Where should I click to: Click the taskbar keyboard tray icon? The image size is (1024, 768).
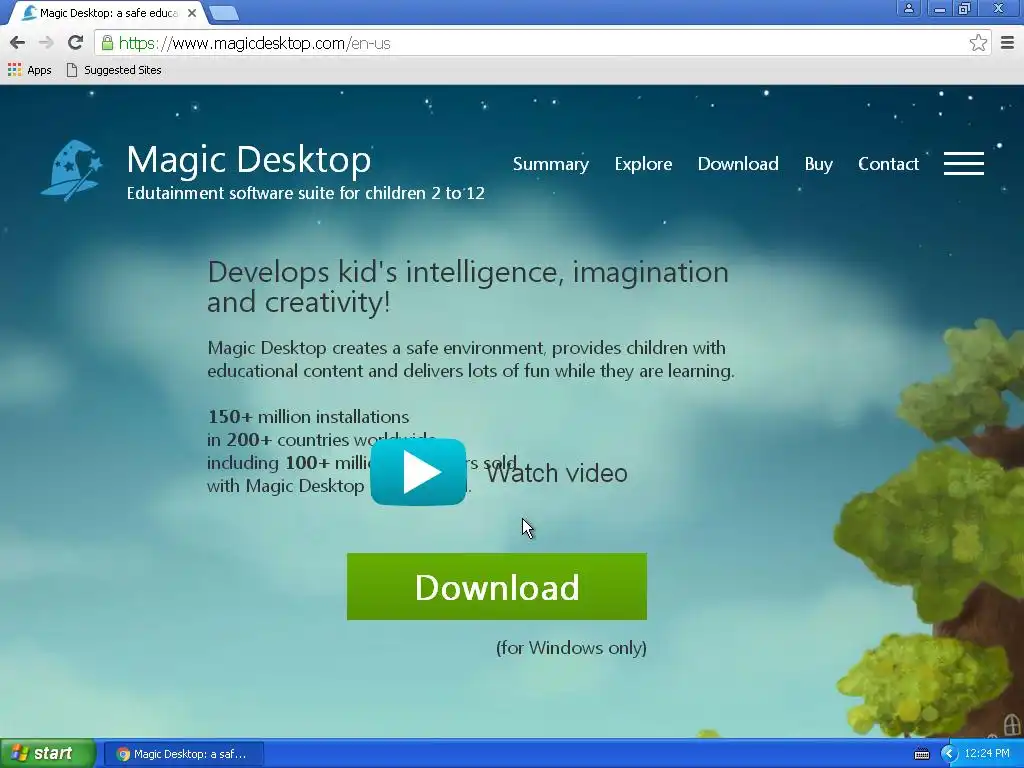click(921, 754)
